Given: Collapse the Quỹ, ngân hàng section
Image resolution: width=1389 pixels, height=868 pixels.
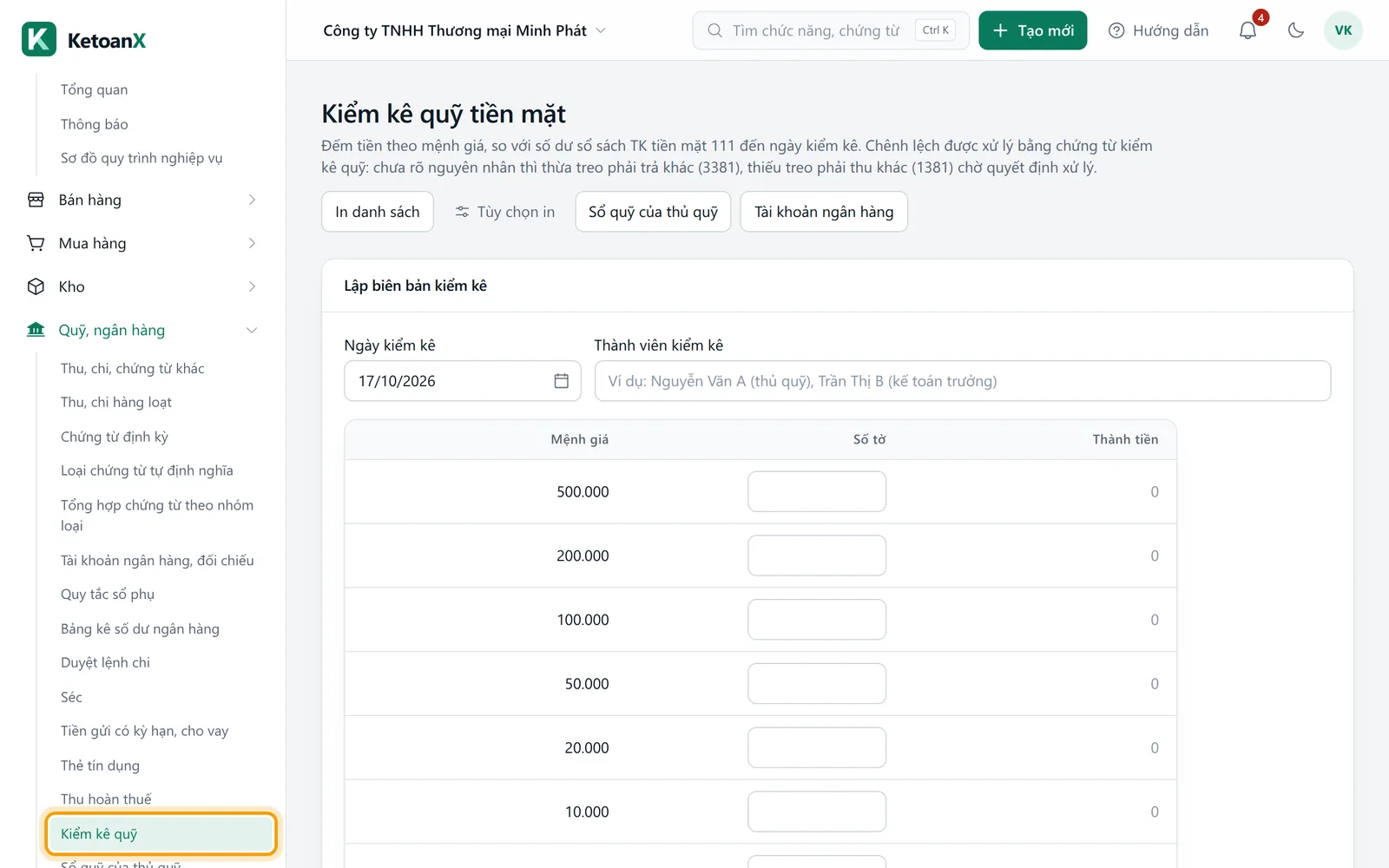Looking at the screenshot, I should pyautogui.click(x=252, y=330).
